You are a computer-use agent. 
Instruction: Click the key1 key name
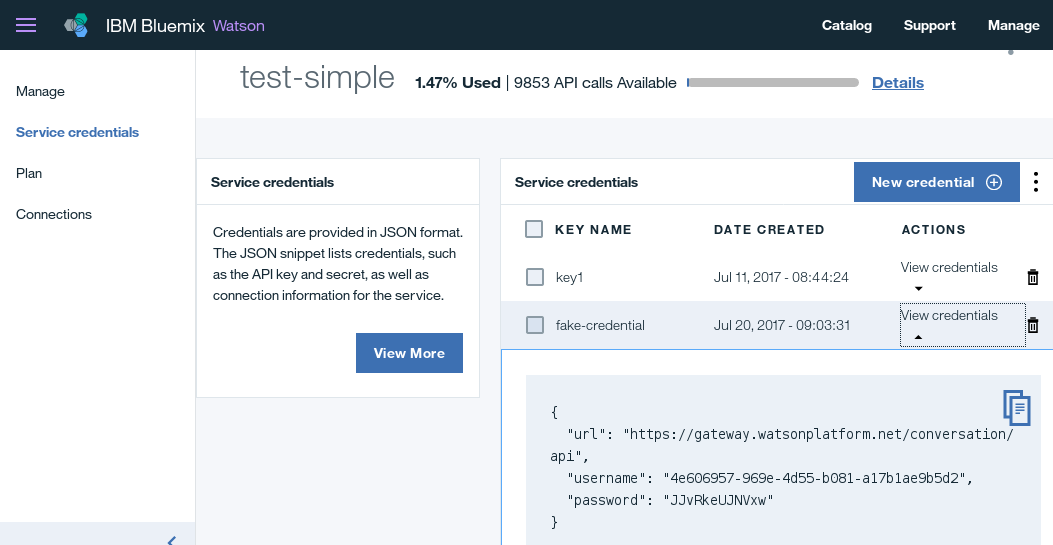[569, 277]
